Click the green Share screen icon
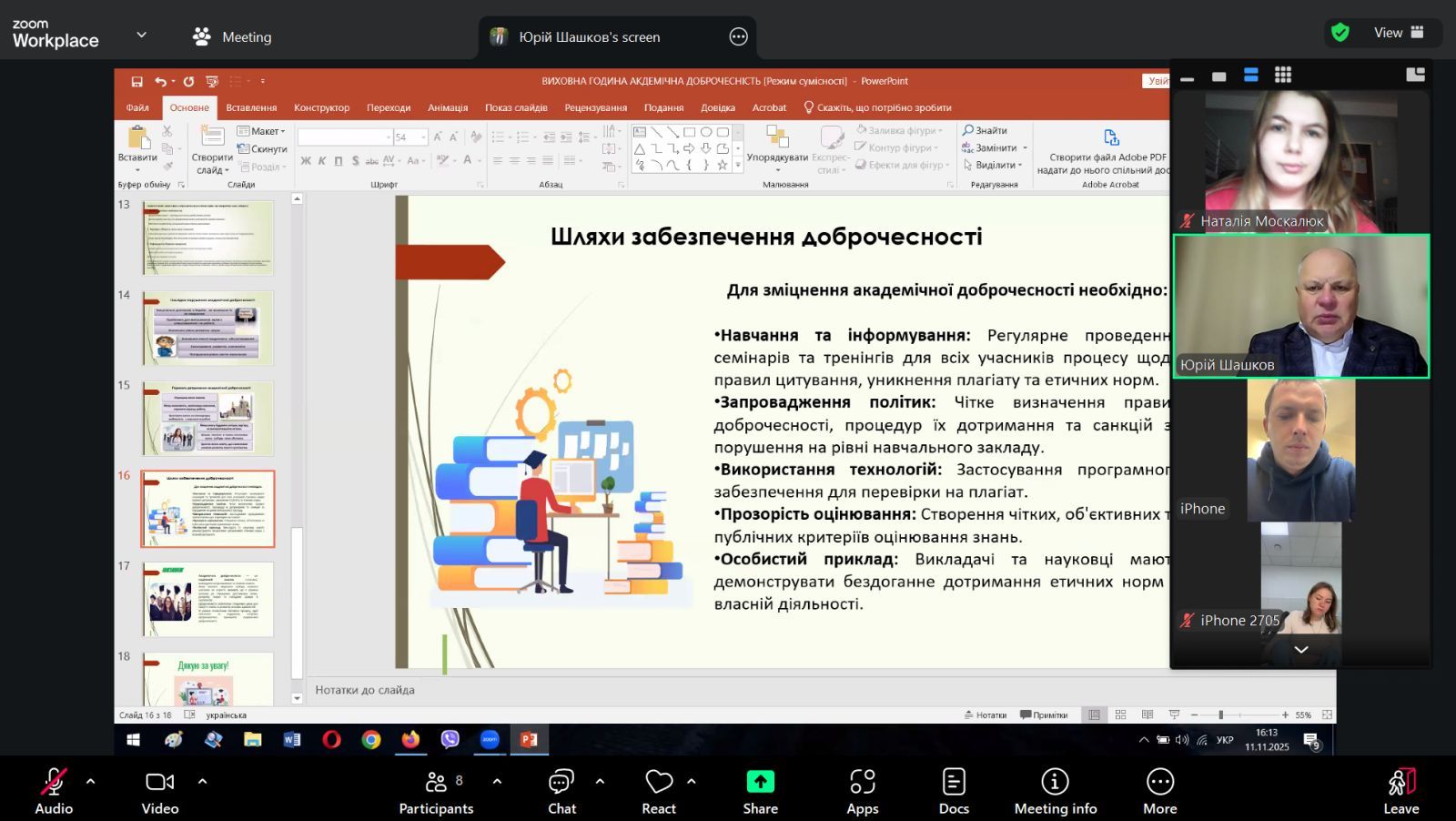1456x821 pixels. click(x=760, y=782)
